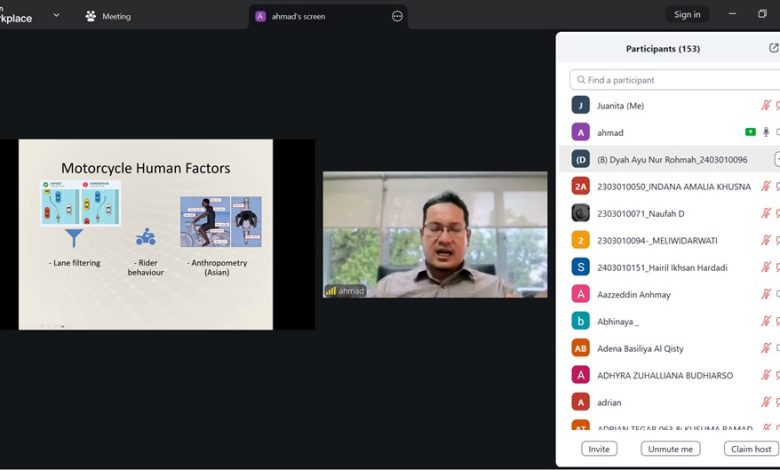This screenshot has height=470, width=780.
Task: Click the avatar of 2303010071_Naufah D
Action: coord(580,213)
